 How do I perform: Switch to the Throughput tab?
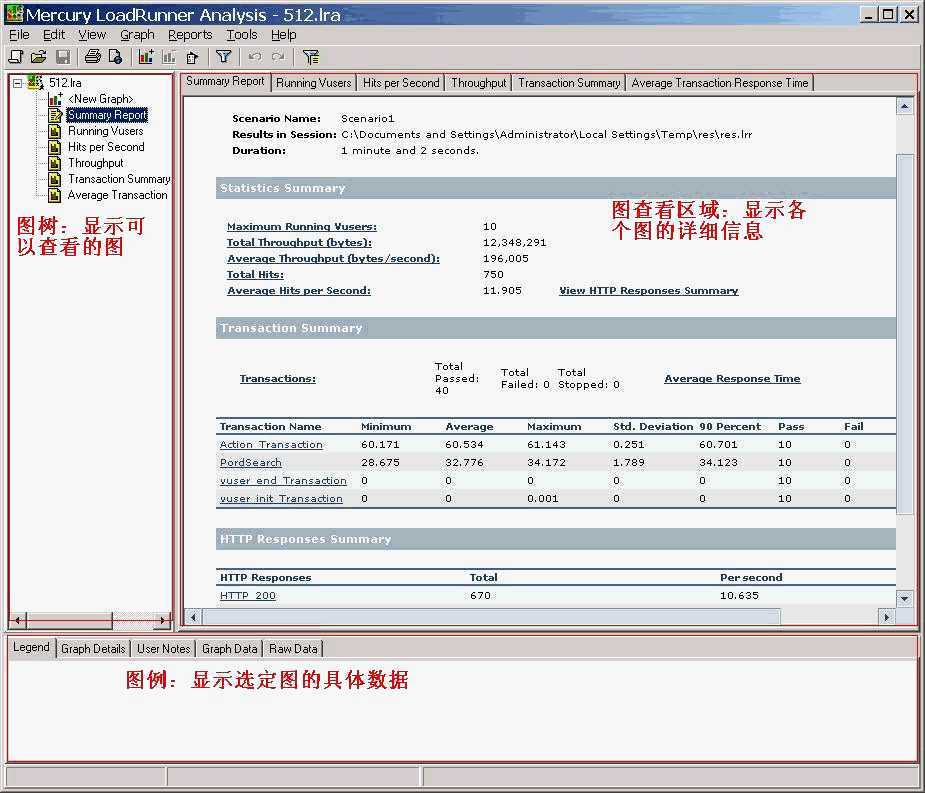pos(478,83)
